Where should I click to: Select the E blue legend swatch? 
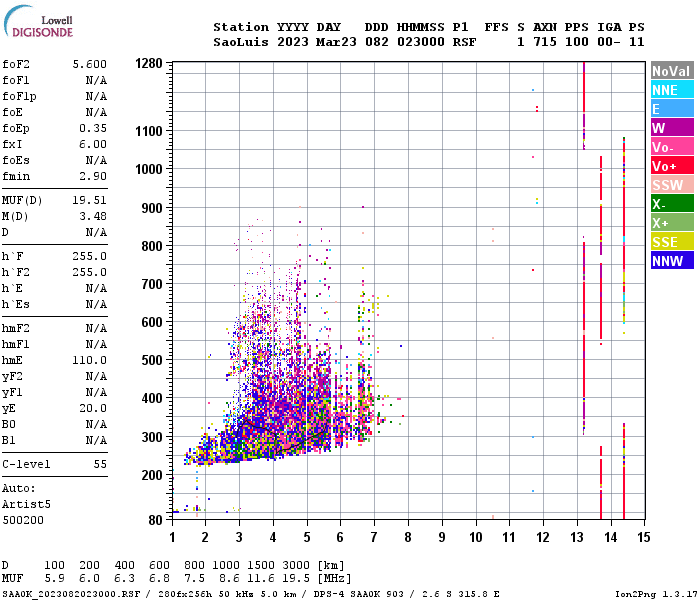(672, 109)
